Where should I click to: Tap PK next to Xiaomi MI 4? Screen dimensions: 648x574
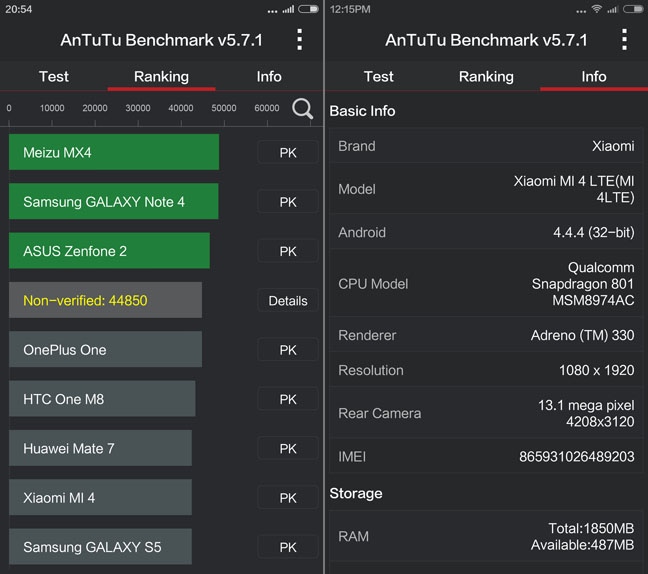coord(288,498)
